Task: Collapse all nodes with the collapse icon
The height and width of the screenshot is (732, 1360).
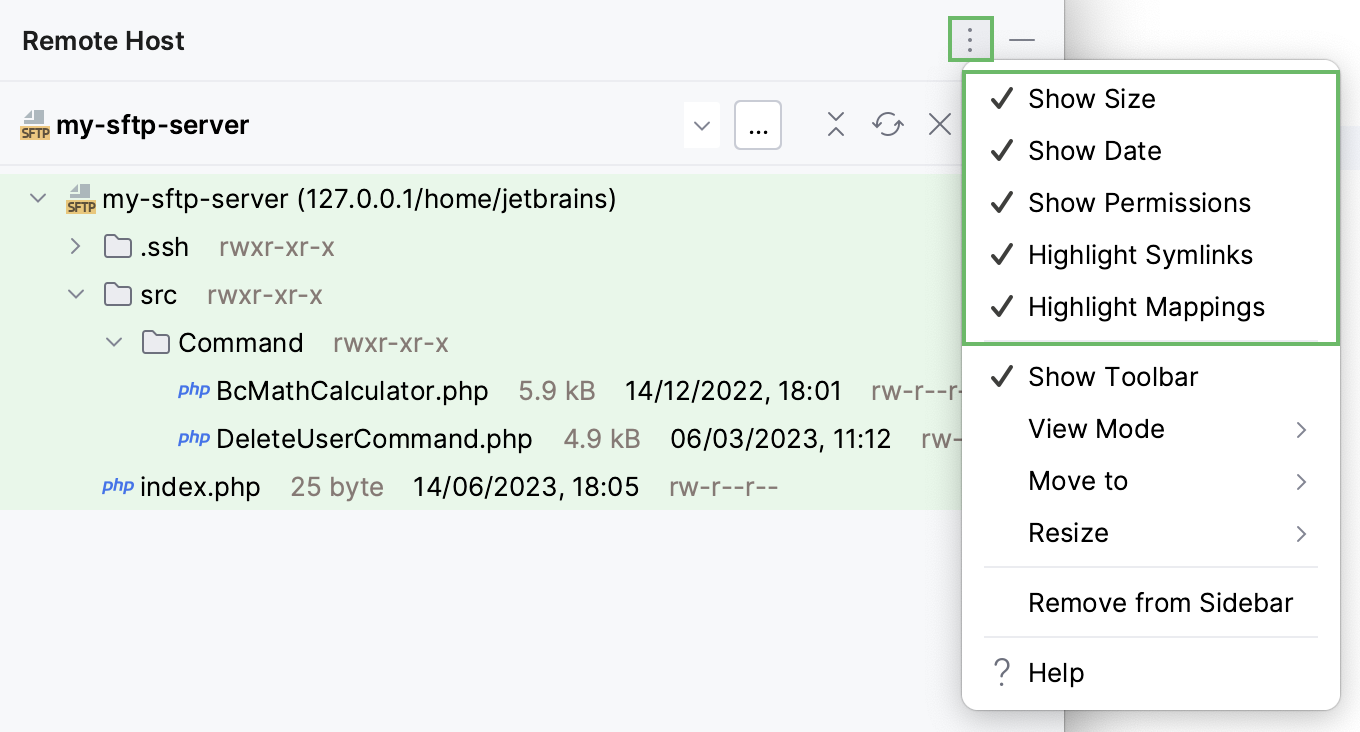Action: (835, 124)
